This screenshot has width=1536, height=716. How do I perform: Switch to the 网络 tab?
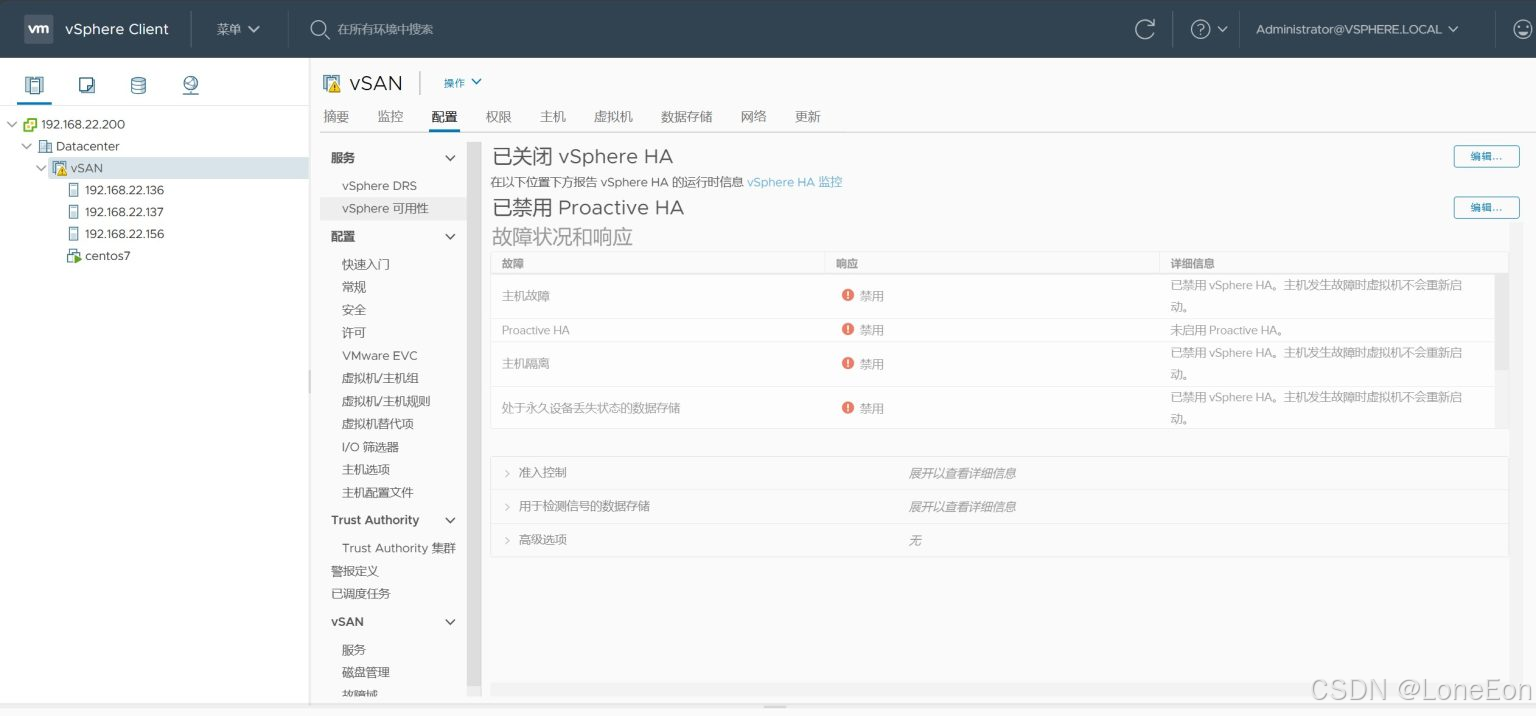pos(754,117)
